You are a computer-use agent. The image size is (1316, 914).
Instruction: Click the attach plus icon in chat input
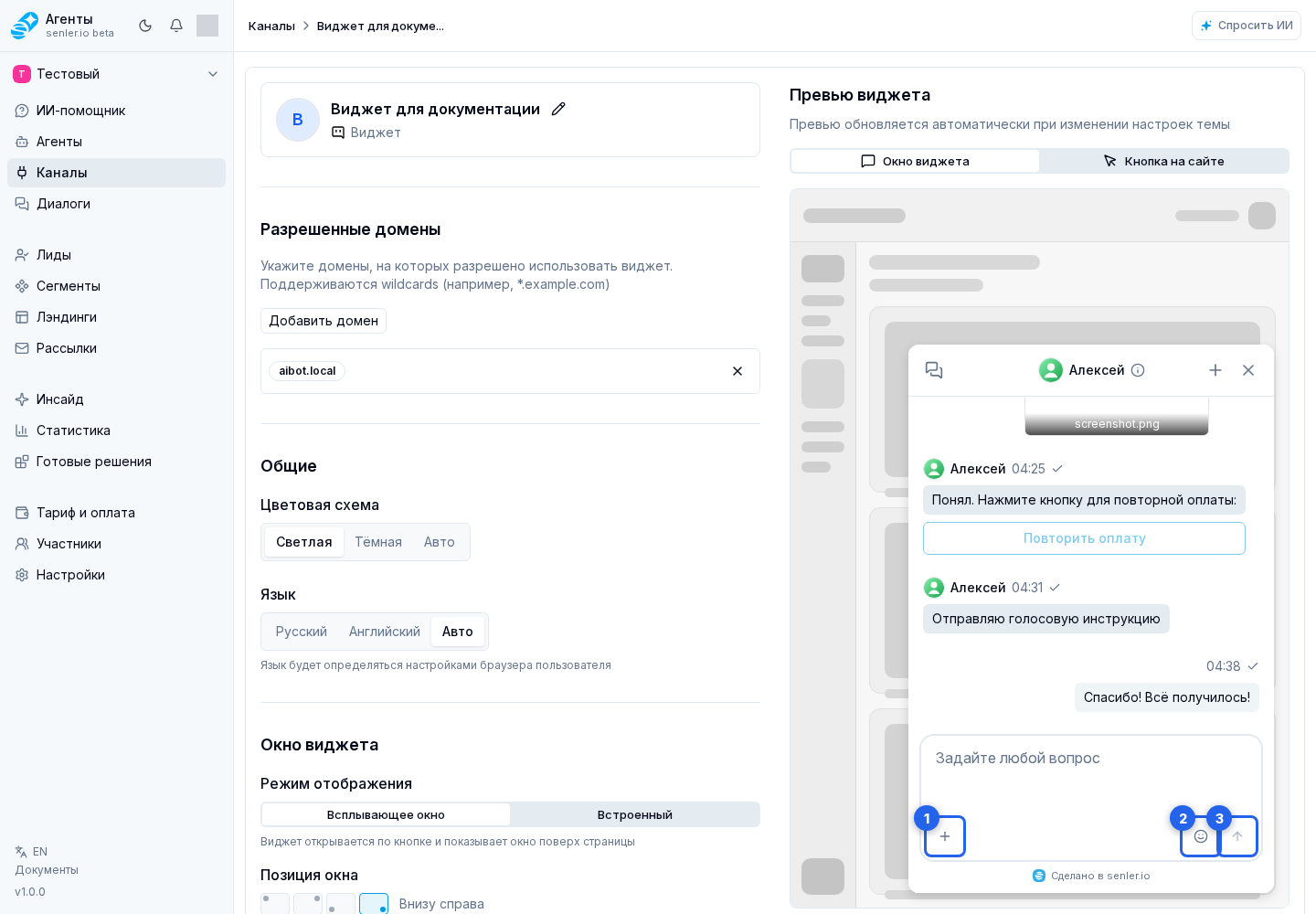point(945,836)
